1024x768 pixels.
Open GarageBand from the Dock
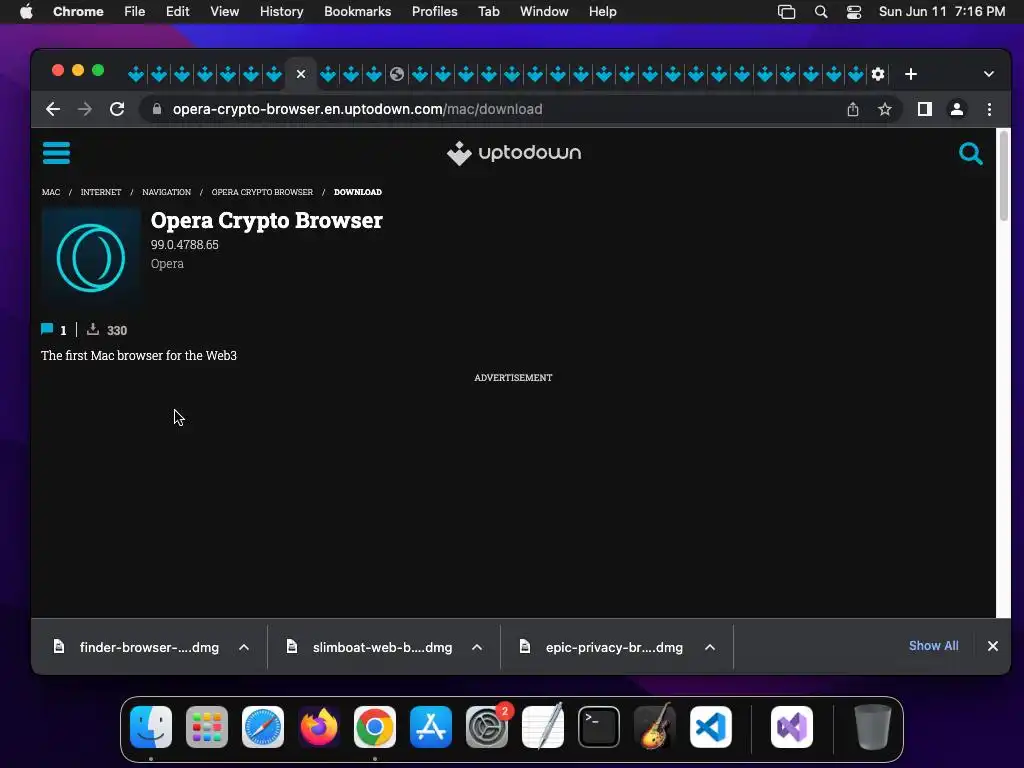pyautogui.click(x=655, y=727)
